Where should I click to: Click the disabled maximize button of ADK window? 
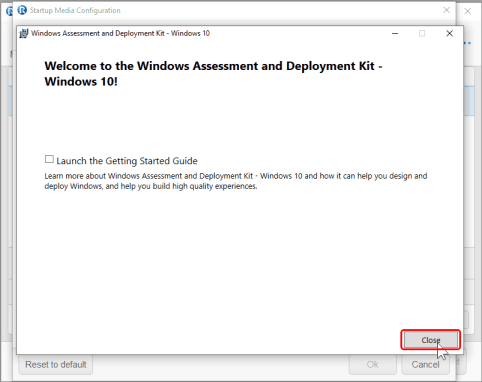click(422, 33)
